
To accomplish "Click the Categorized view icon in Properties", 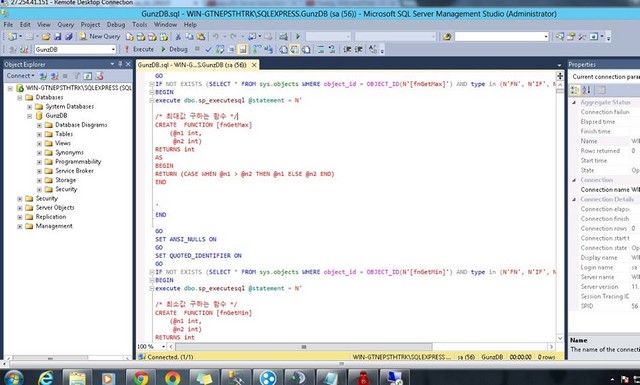I will point(575,90).
